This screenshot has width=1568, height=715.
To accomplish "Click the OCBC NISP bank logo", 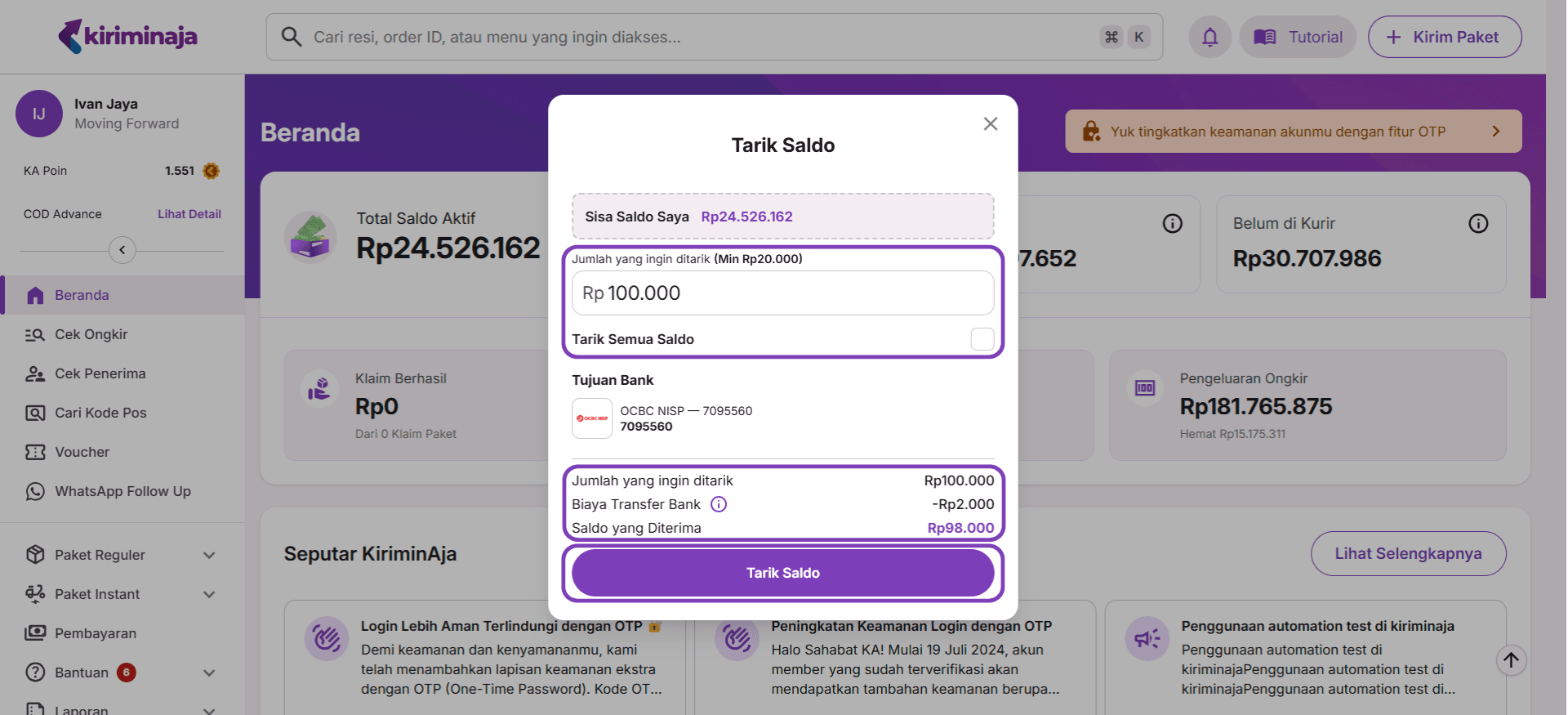I will [x=592, y=418].
